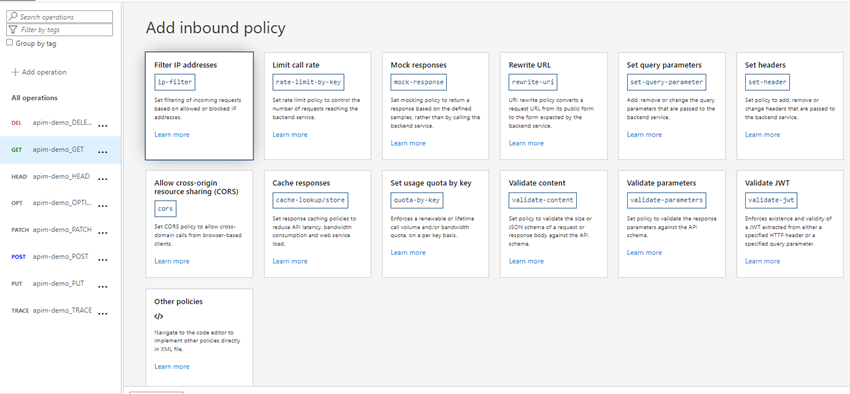Select the apim-demo_OPTIONS operation
850x394 pixels.
click(60, 203)
